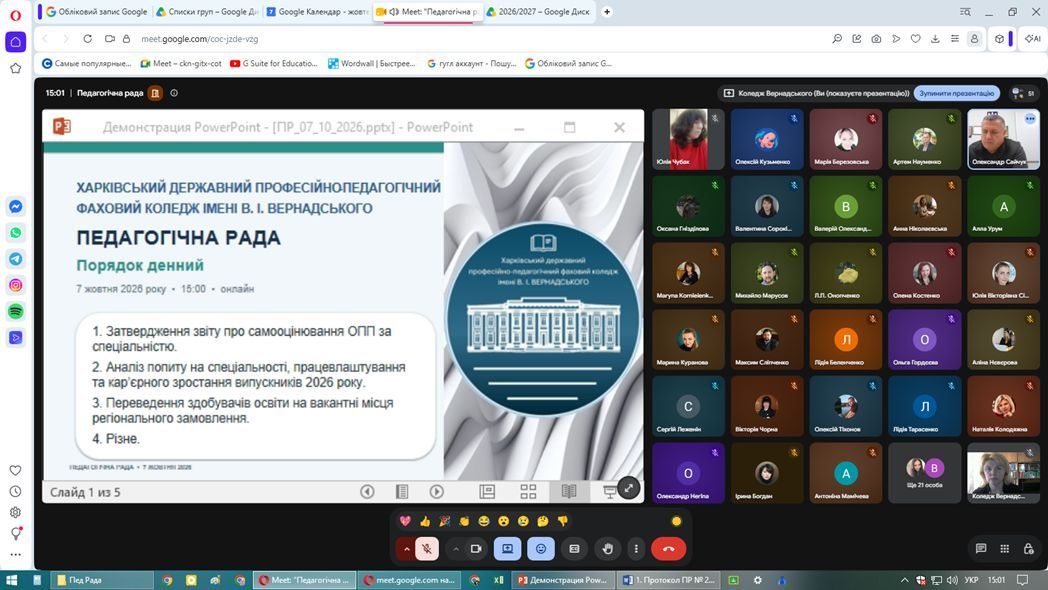The image size is (1048, 590).
Task: Leave the call with red hang-up button
Action: (668, 549)
